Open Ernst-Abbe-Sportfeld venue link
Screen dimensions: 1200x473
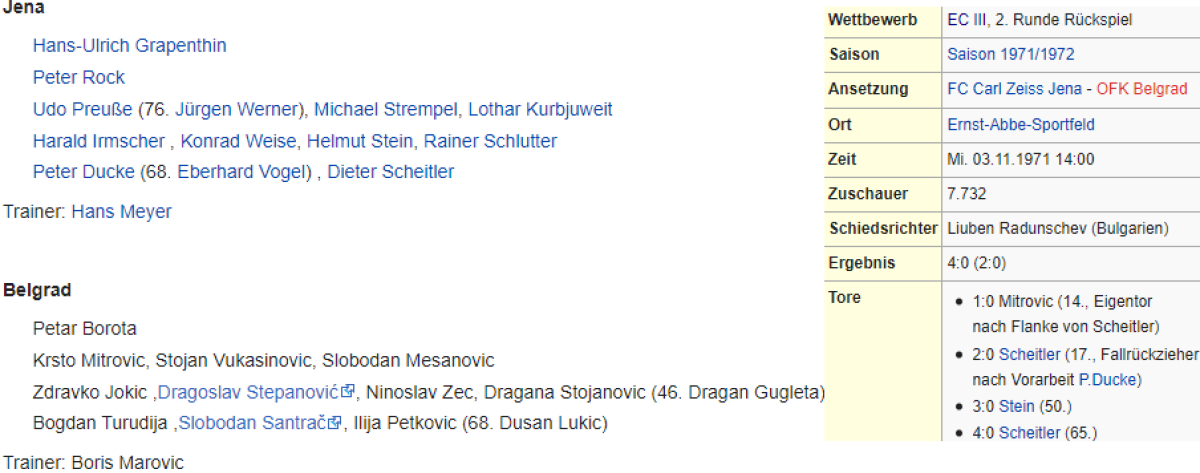1020,125
